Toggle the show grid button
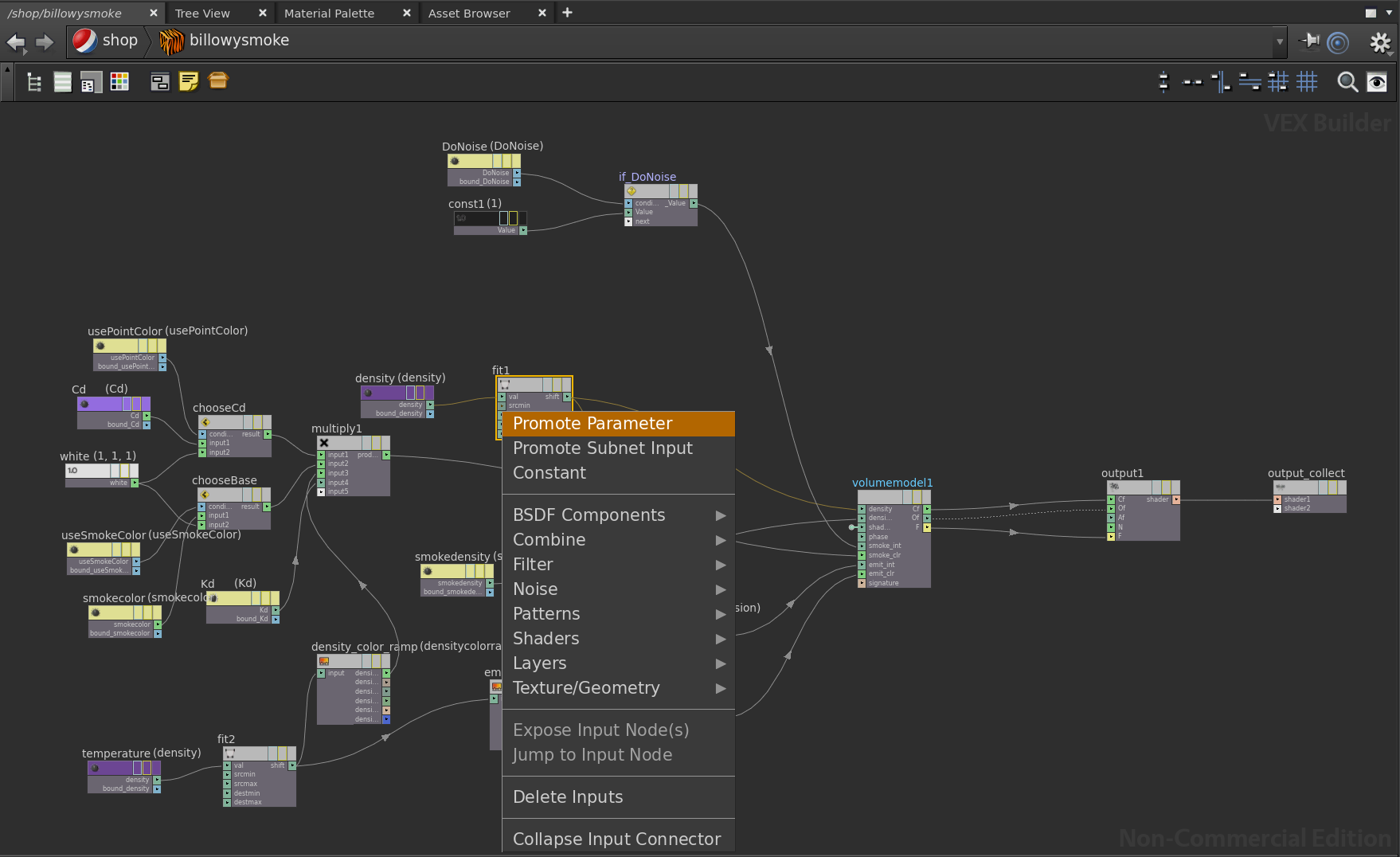The width and height of the screenshot is (1400, 857). coord(1307,82)
